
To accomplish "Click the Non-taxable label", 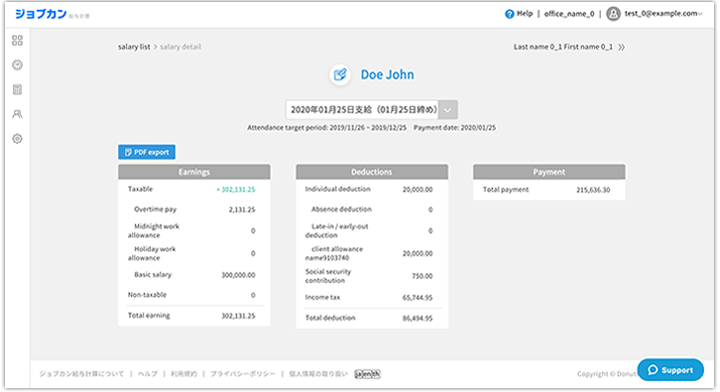I will (147, 295).
